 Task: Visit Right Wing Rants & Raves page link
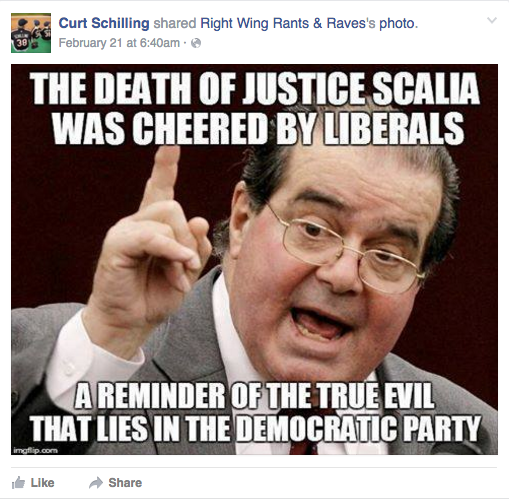click(x=288, y=23)
